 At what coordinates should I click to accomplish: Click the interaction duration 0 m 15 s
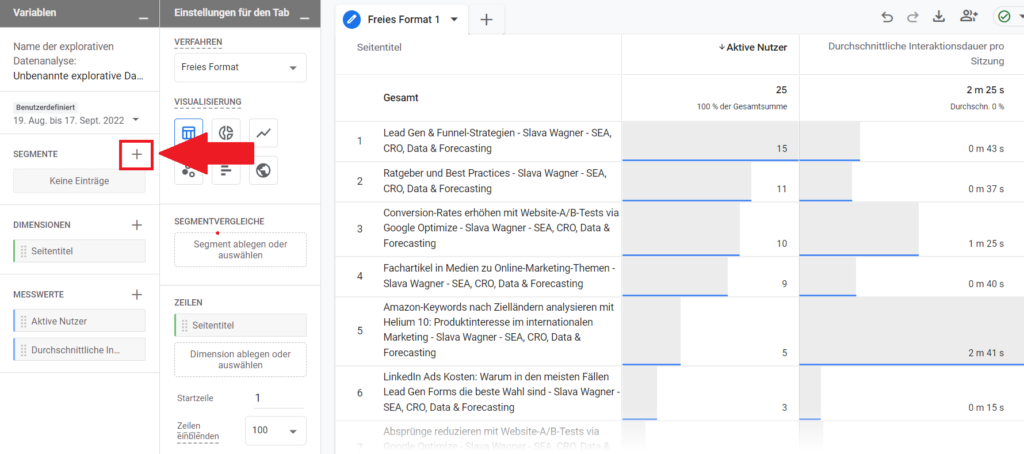(x=986, y=408)
